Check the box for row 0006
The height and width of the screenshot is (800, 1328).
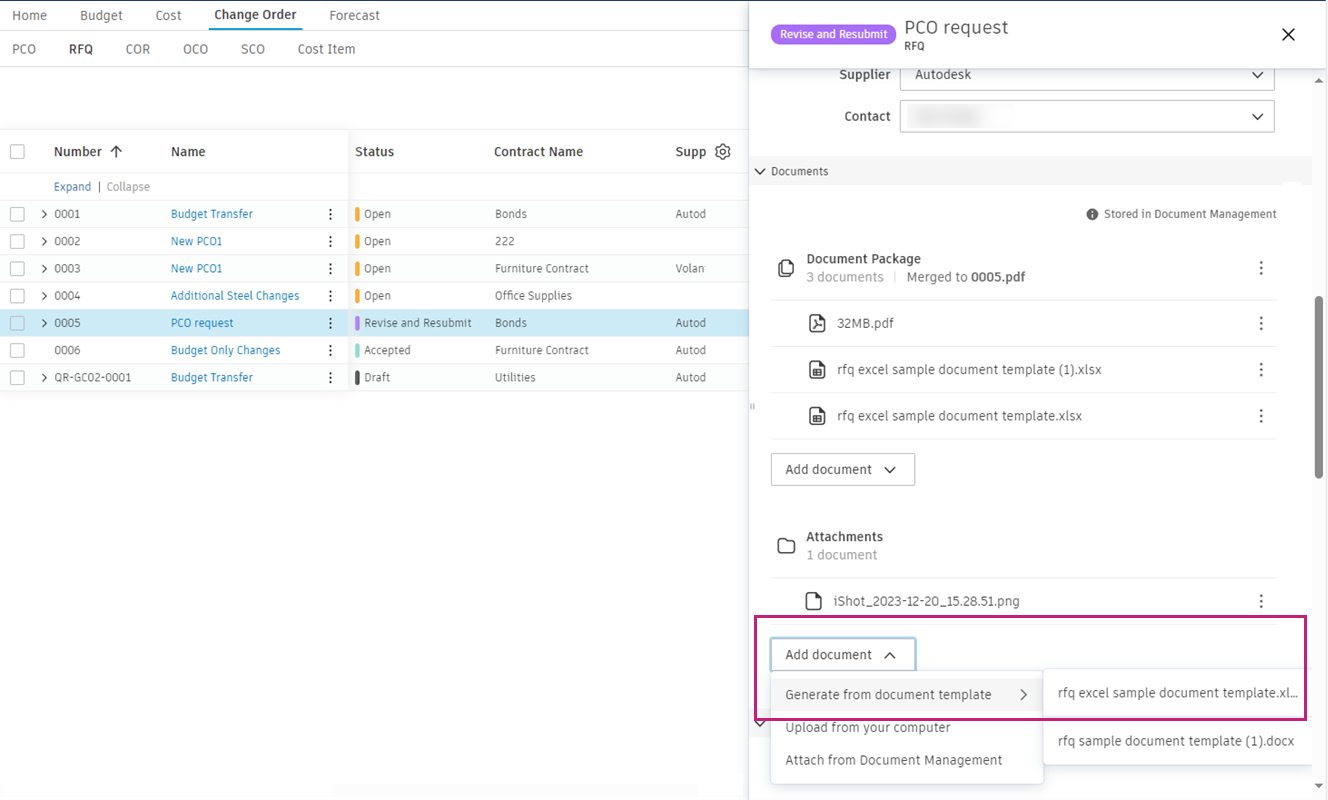tap(17, 350)
